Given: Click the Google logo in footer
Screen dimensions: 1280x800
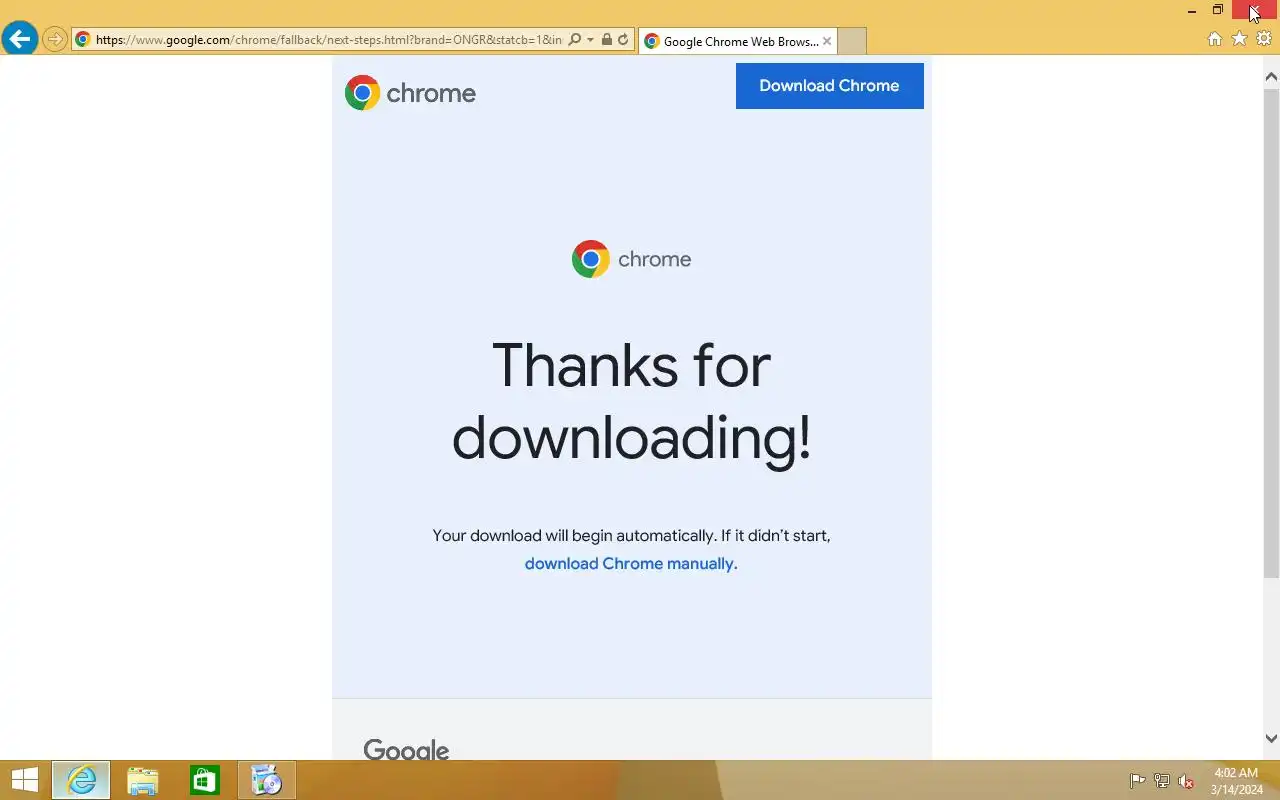Looking at the screenshot, I should [406, 750].
